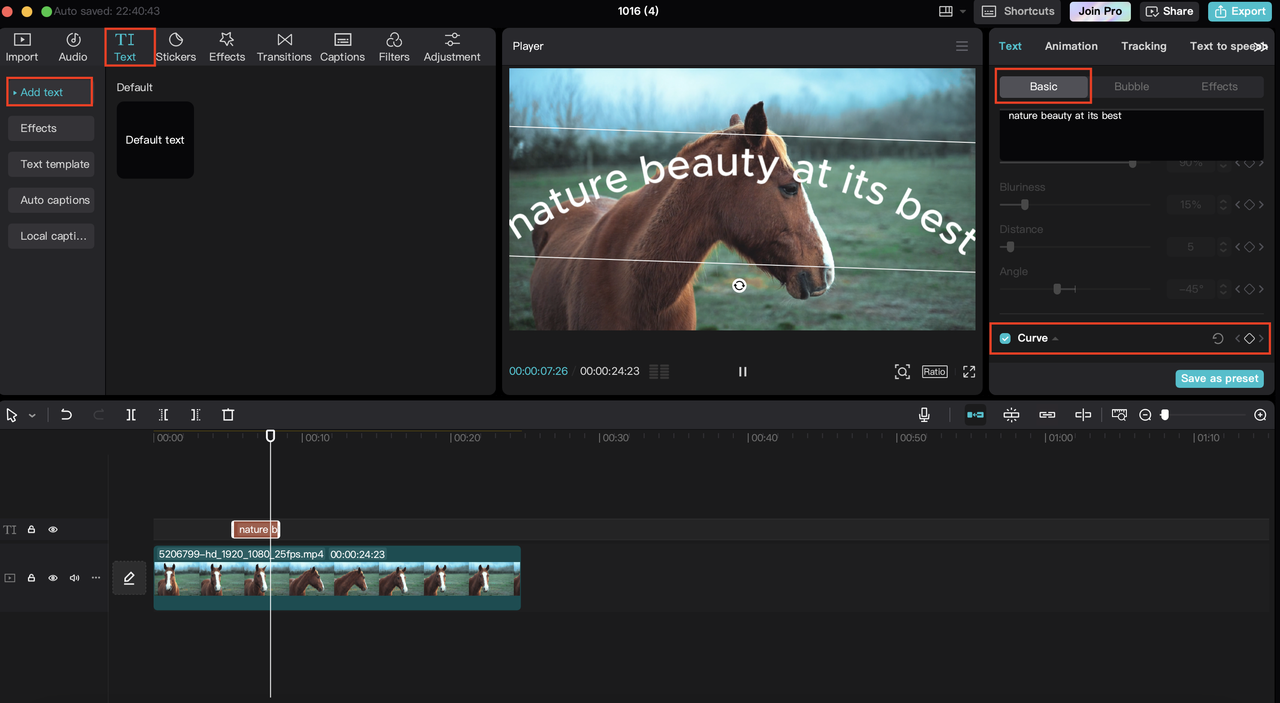The height and width of the screenshot is (703, 1280).
Task: Record voiceover with the microphone icon
Action: coord(924,415)
